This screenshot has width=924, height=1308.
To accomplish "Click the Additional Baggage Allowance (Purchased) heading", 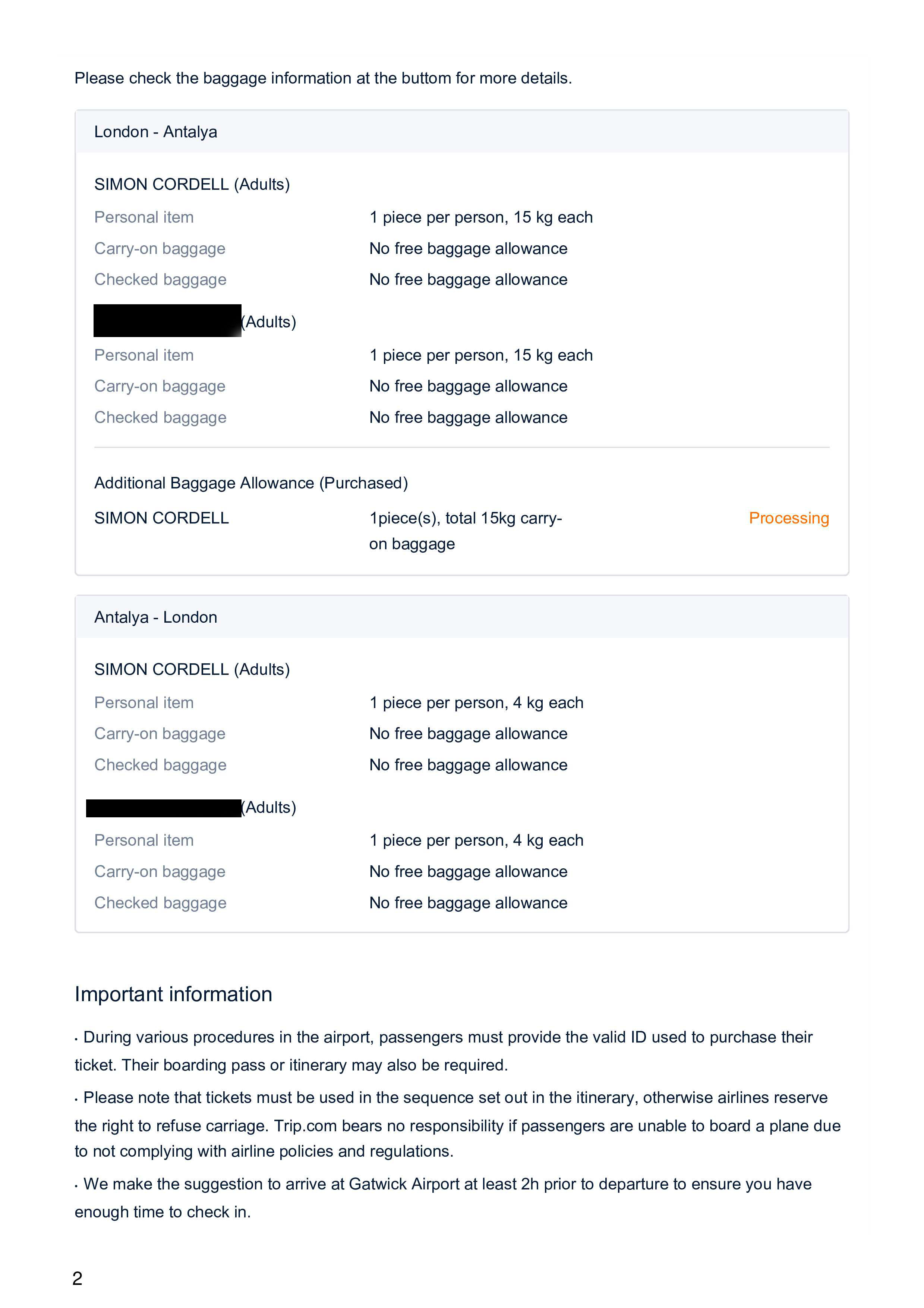I will pyautogui.click(x=251, y=483).
